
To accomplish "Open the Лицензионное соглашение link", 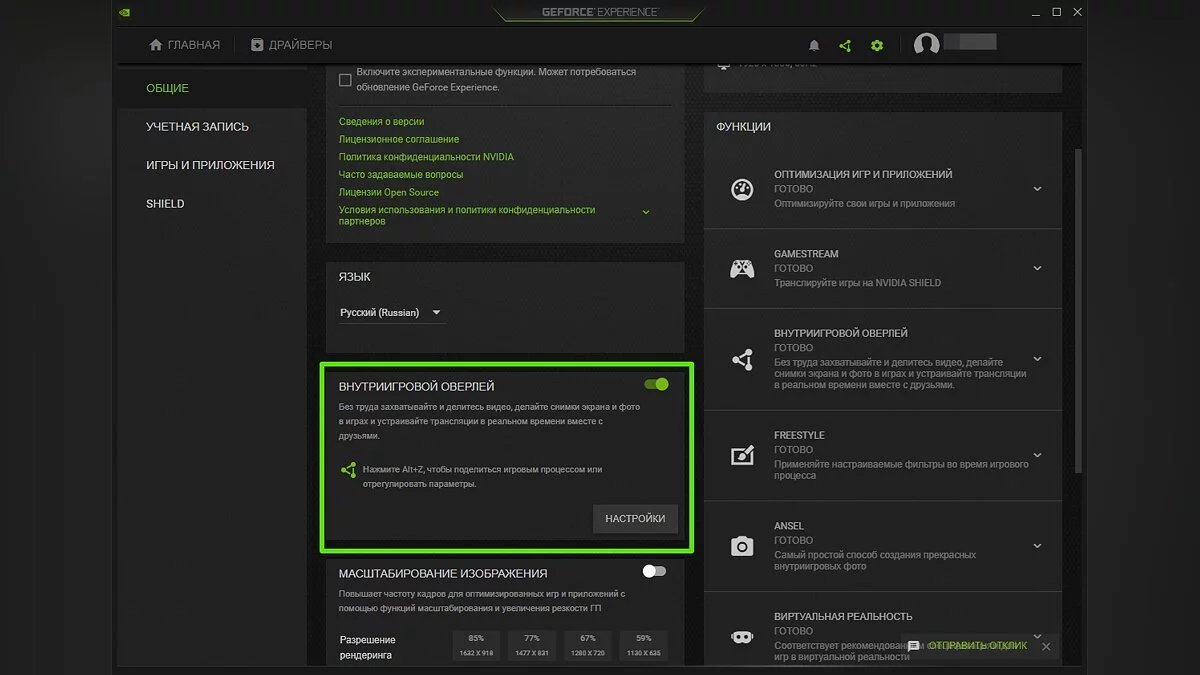I will tap(399, 139).
